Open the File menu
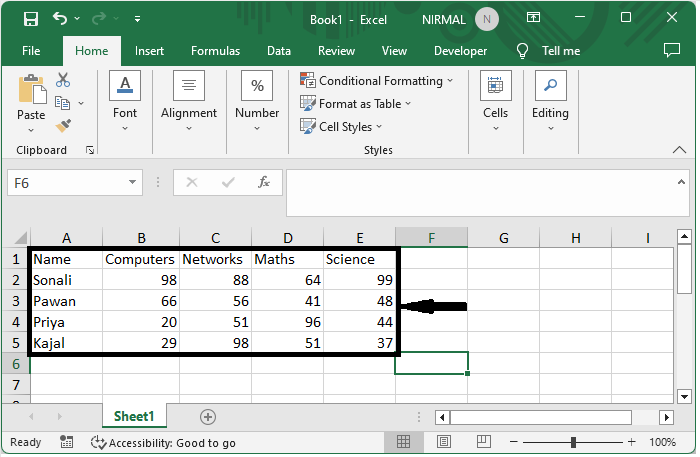This screenshot has width=700, height=457. (x=31, y=51)
